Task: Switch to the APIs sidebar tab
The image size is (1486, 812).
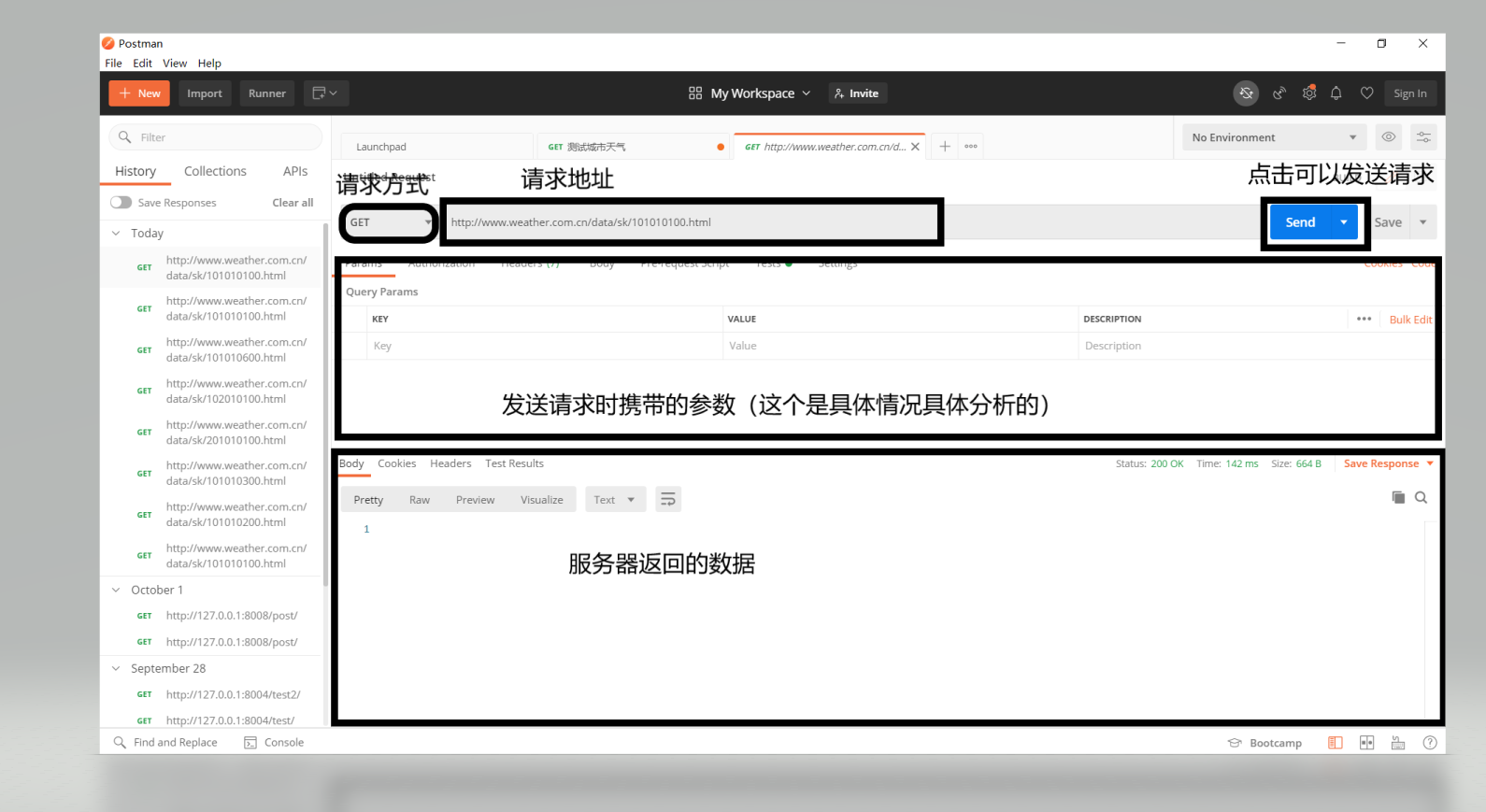Action: pos(295,171)
